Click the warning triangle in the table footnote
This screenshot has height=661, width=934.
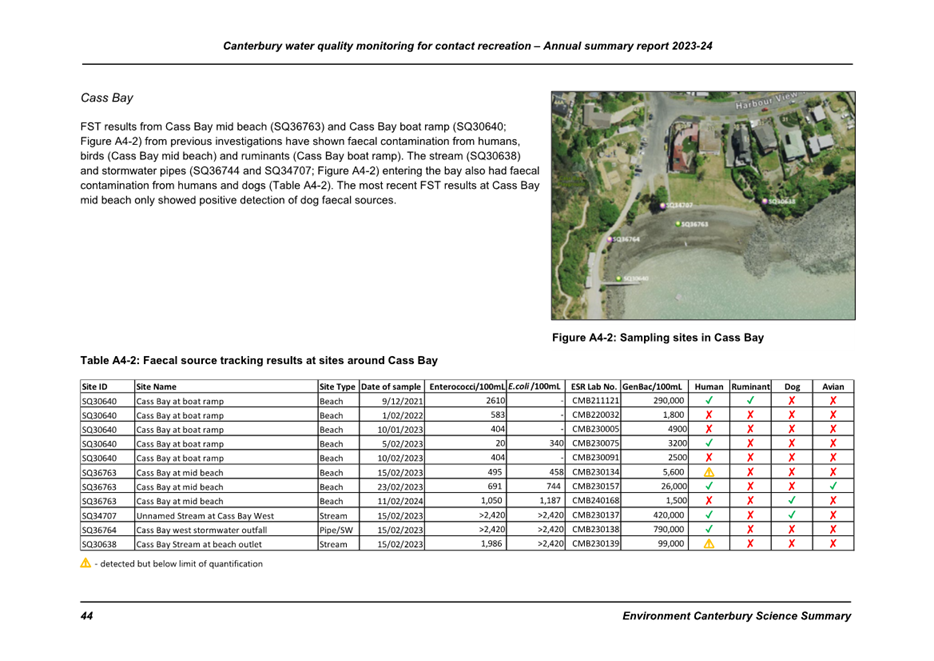[x=86, y=563]
